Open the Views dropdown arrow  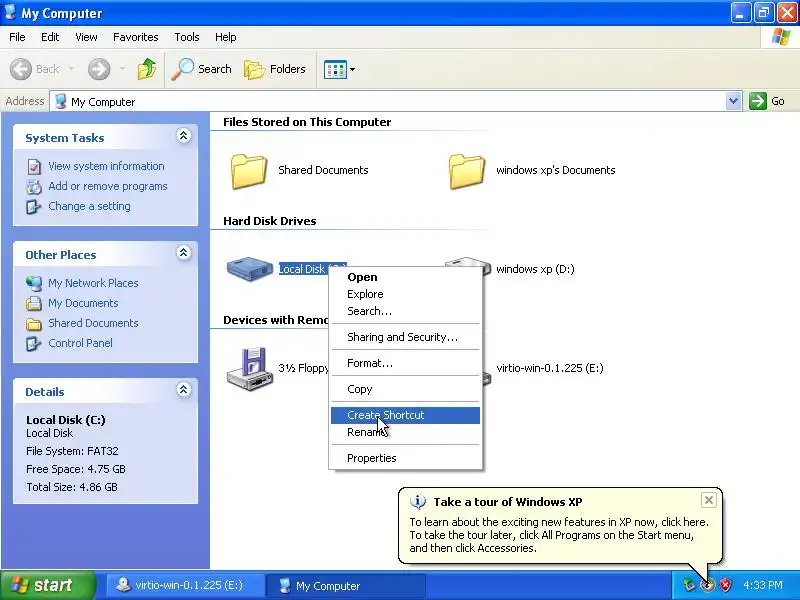pos(353,69)
